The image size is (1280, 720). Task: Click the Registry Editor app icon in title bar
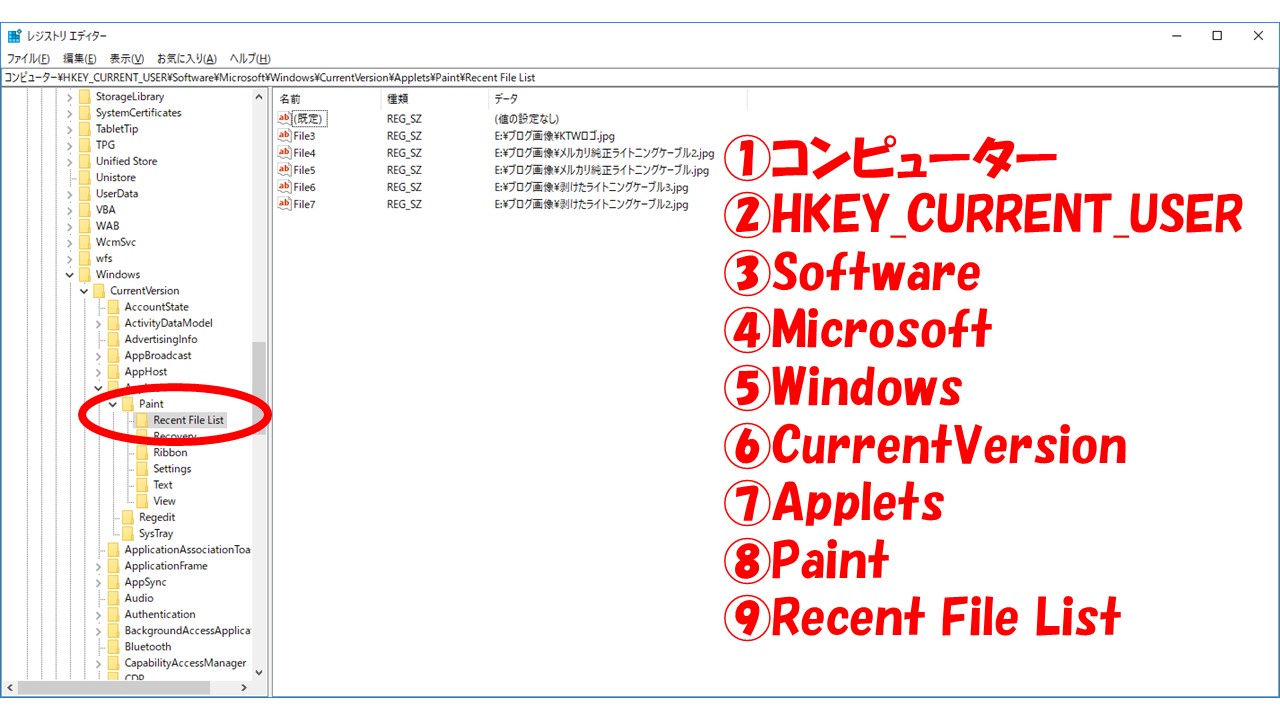(x=14, y=36)
